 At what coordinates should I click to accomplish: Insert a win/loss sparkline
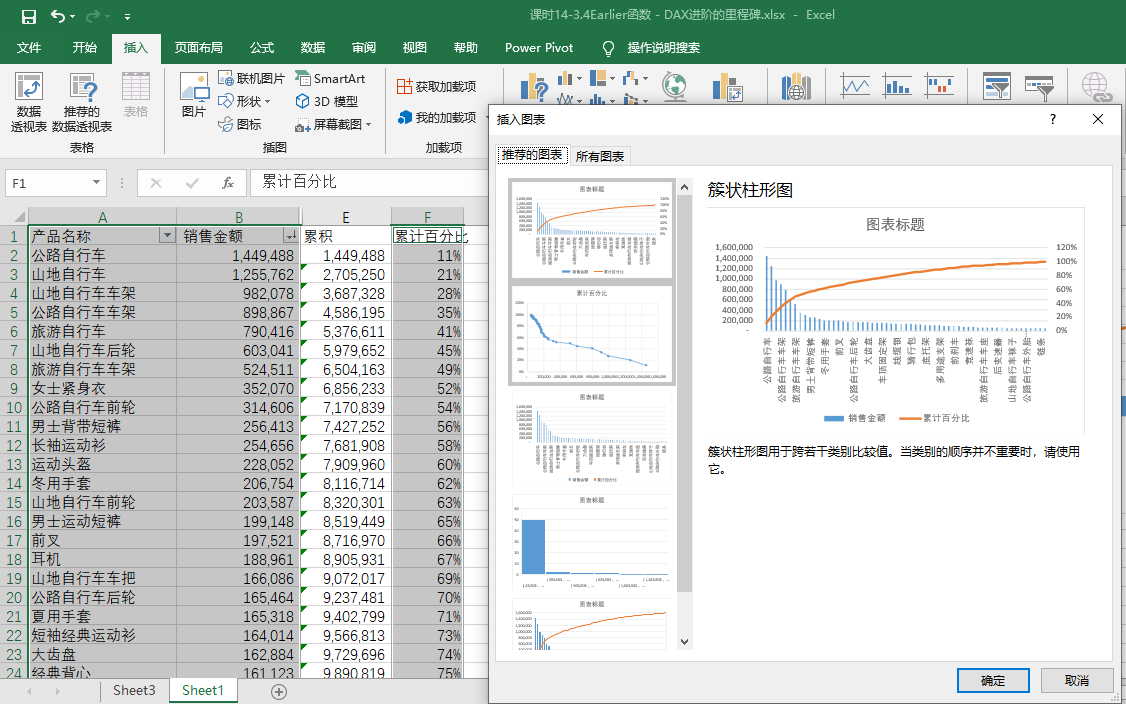(x=939, y=86)
